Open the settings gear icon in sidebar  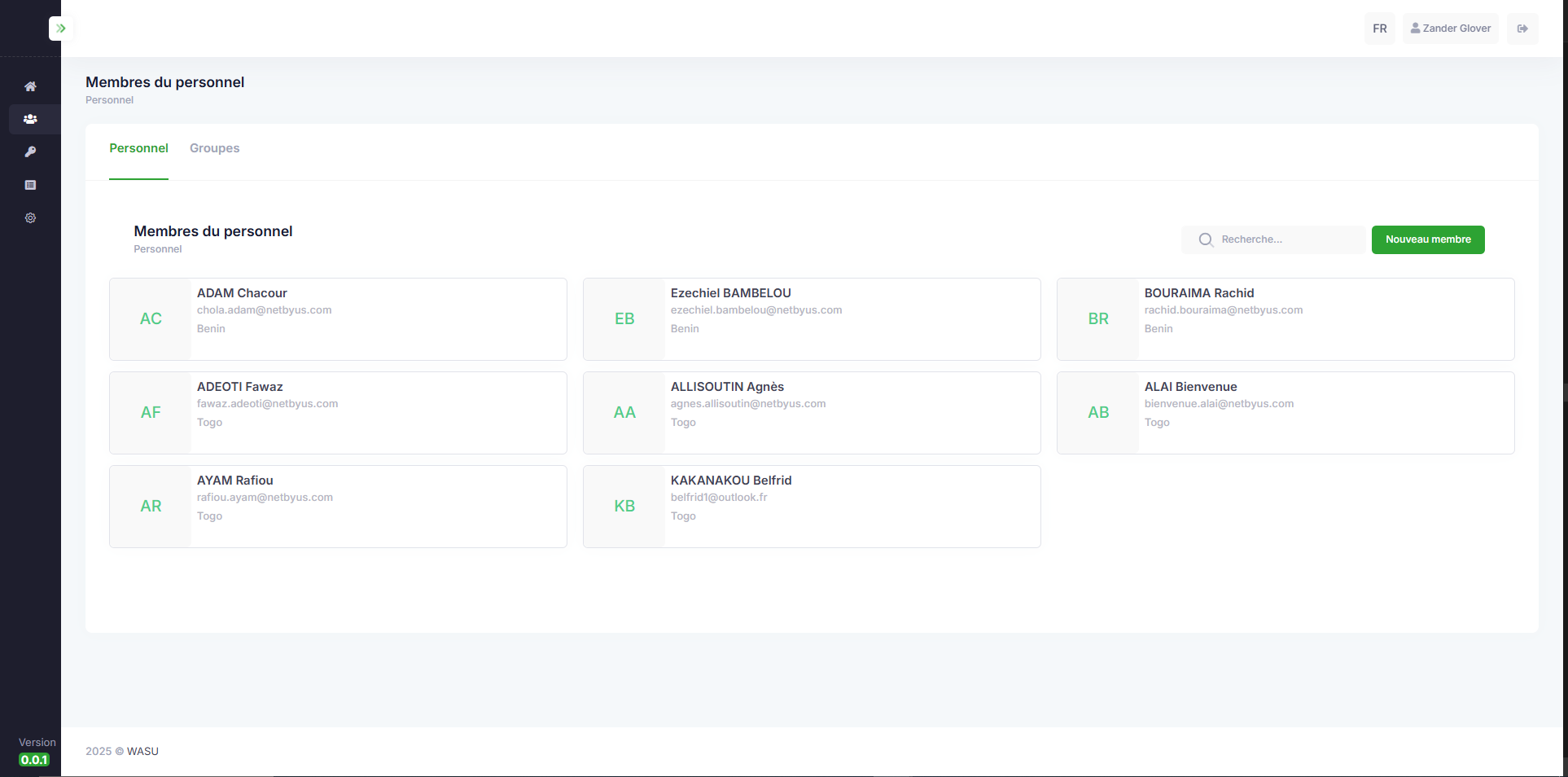[30, 217]
